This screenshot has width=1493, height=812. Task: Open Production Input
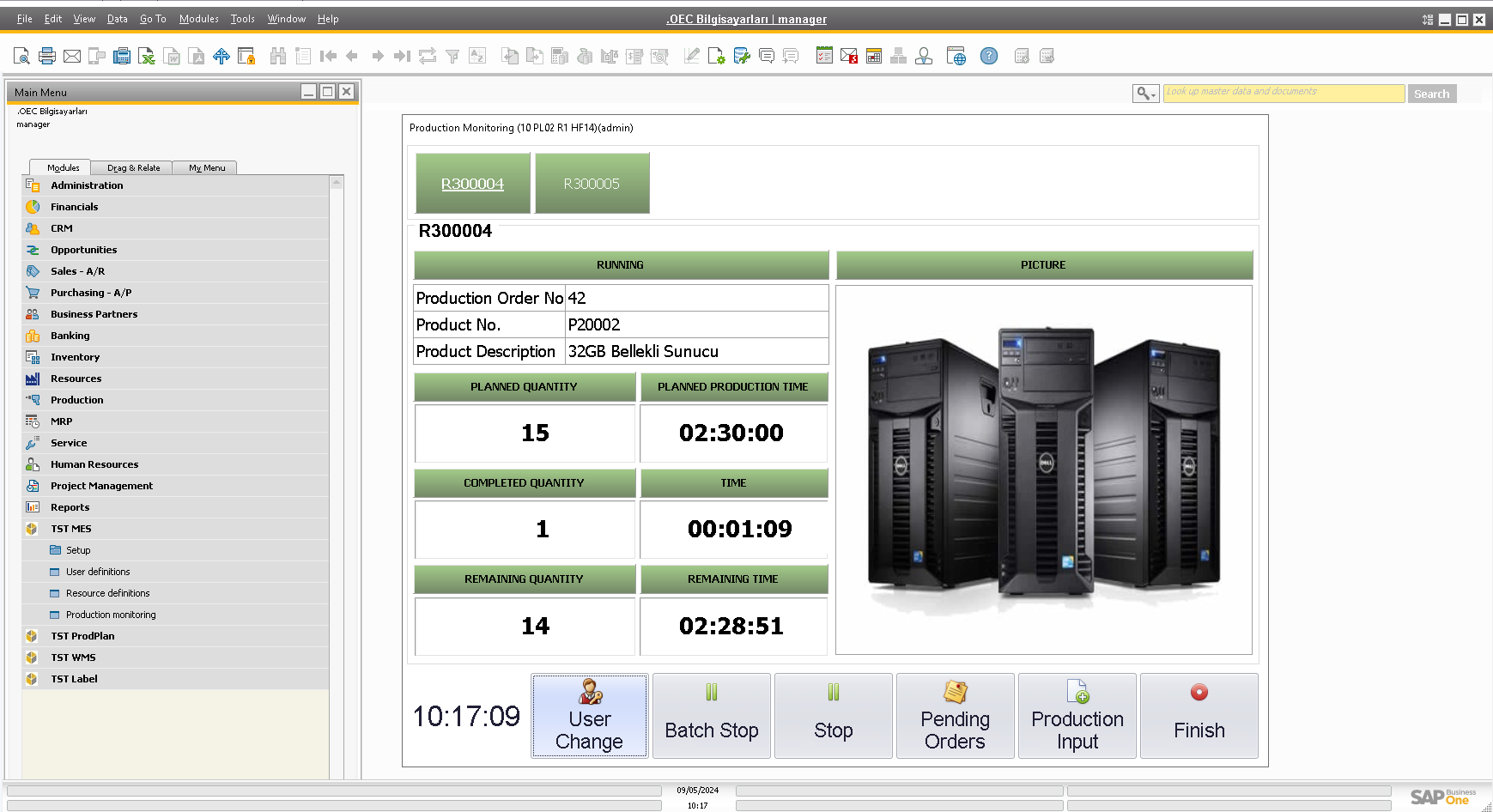[1077, 716]
